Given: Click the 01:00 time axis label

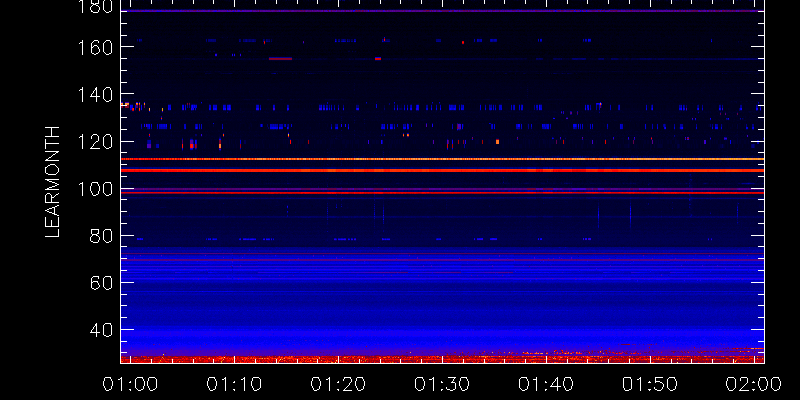Looking at the screenshot, I should tap(130, 384).
